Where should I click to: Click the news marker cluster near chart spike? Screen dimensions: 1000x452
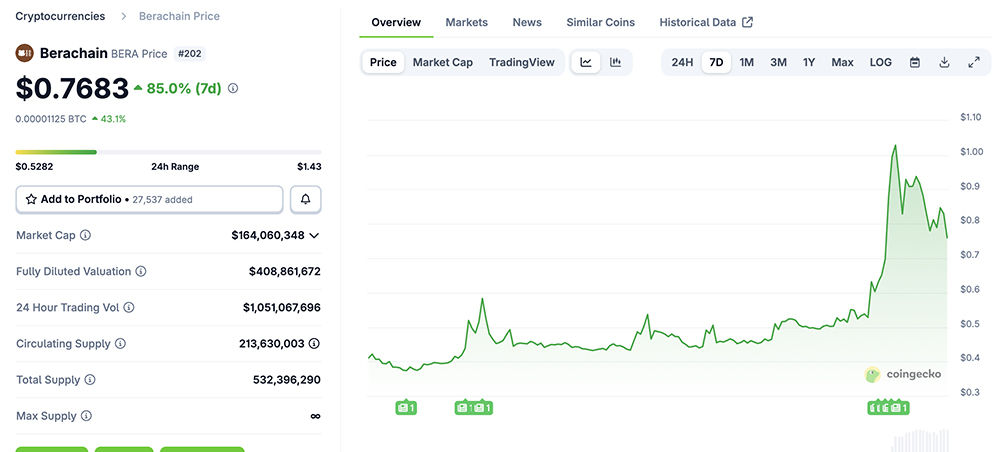pos(888,407)
